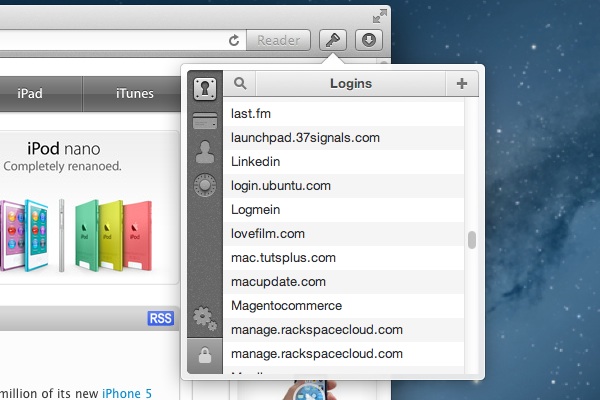Select the launchpad.37signals.com login

(x=344, y=138)
